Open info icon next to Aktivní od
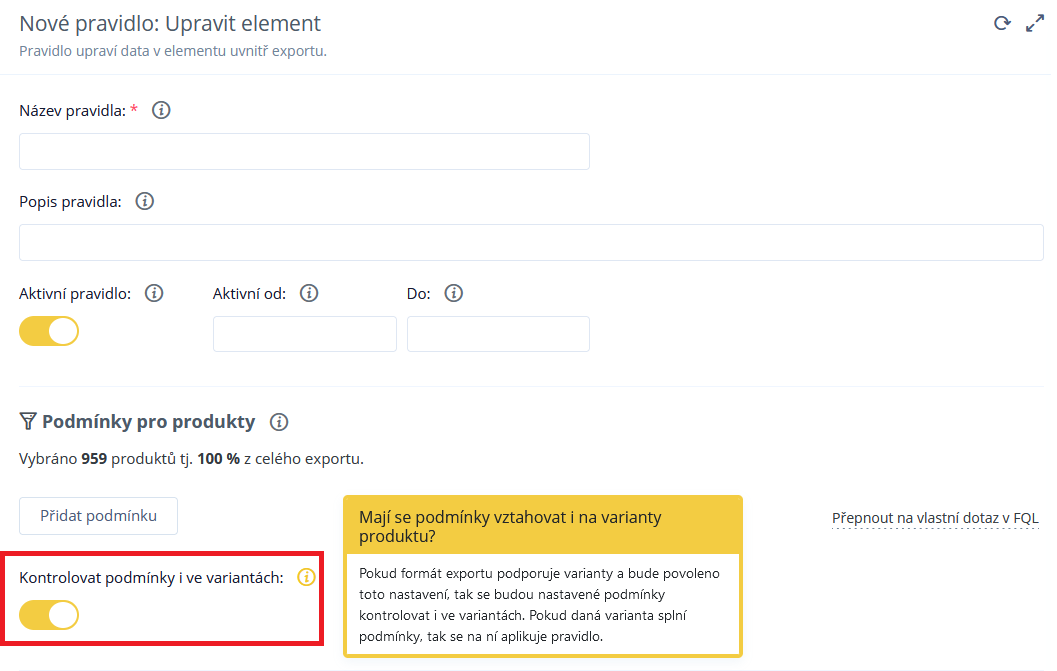Screen dimensions: 1057x671 [x=309, y=293]
